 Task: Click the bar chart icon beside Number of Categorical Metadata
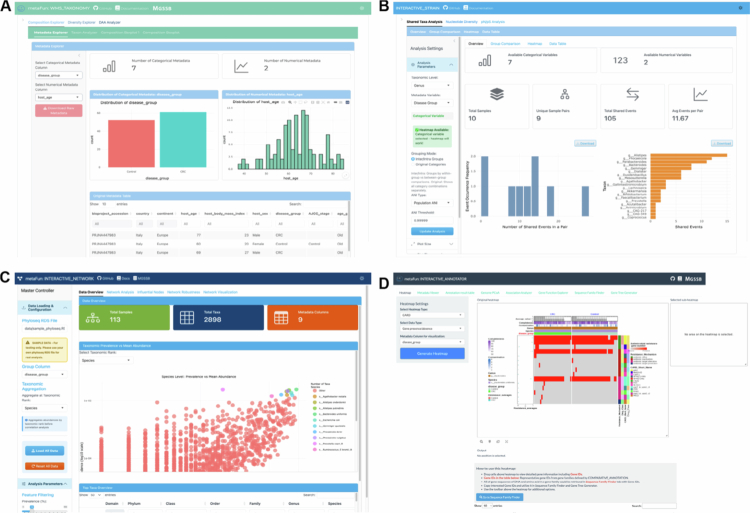coord(109,66)
